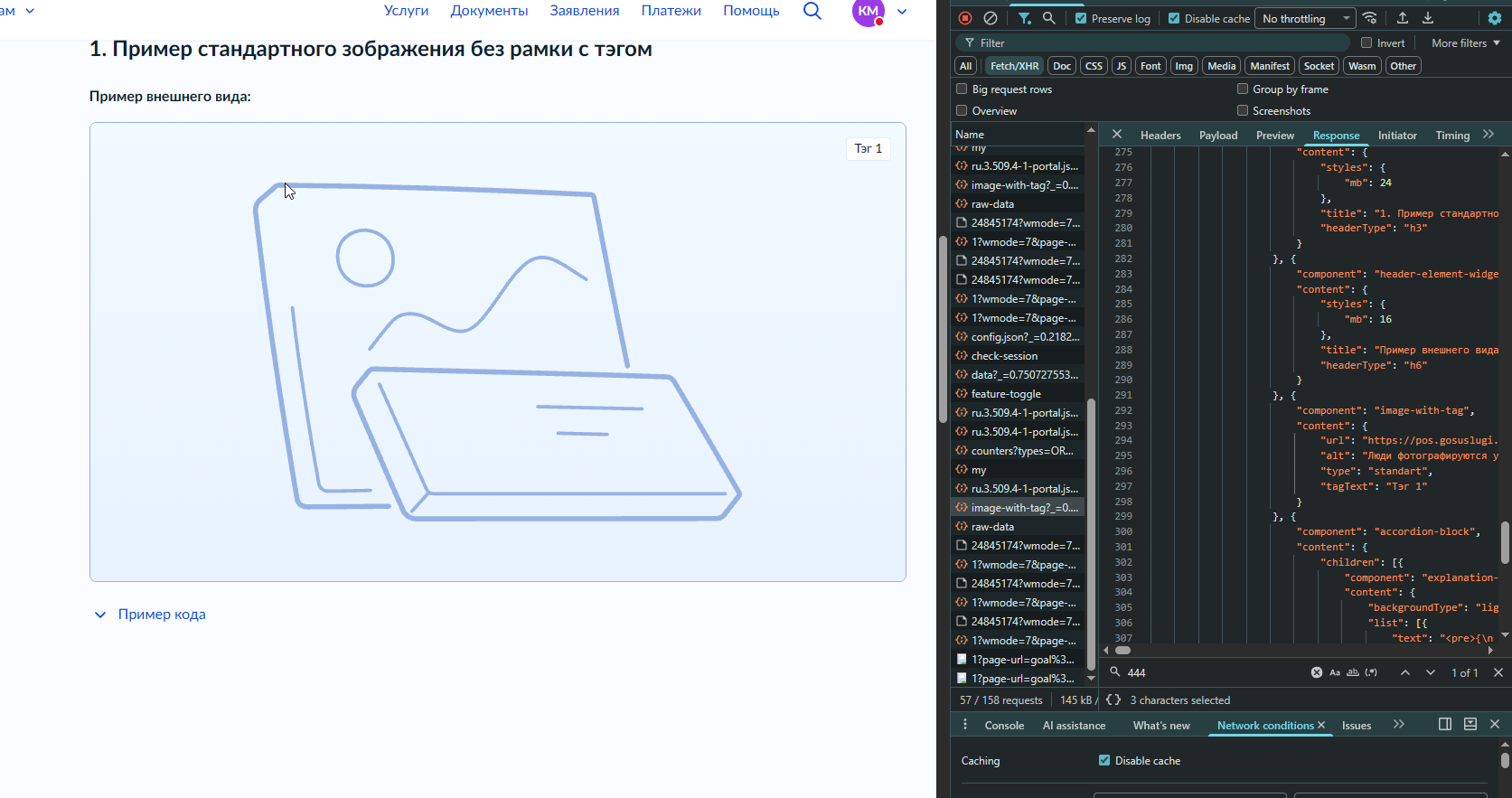Clear the network log
The image size is (1512, 798).
point(991,18)
